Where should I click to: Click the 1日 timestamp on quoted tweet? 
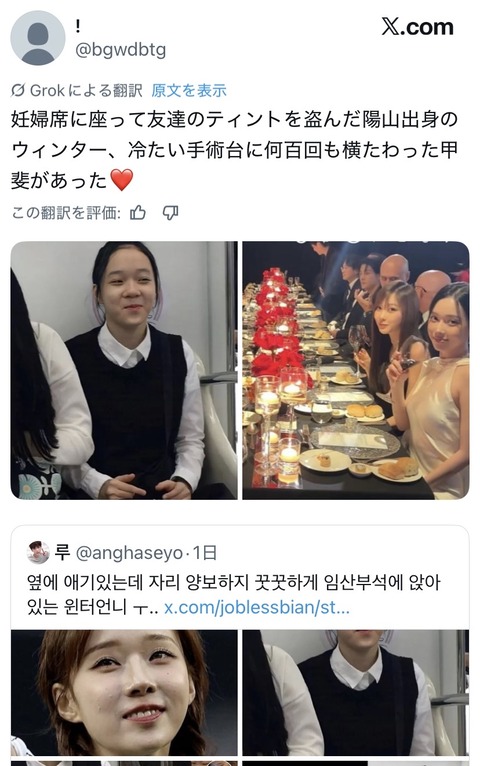pos(205,553)
